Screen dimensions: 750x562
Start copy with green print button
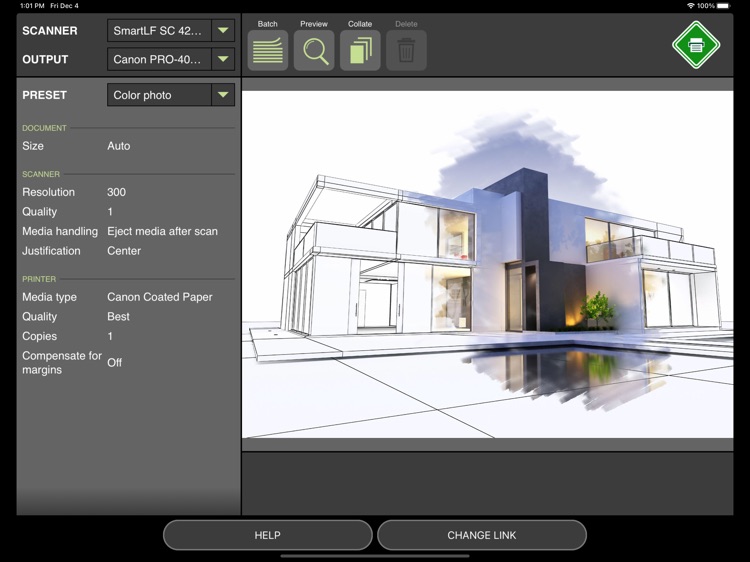696,45
